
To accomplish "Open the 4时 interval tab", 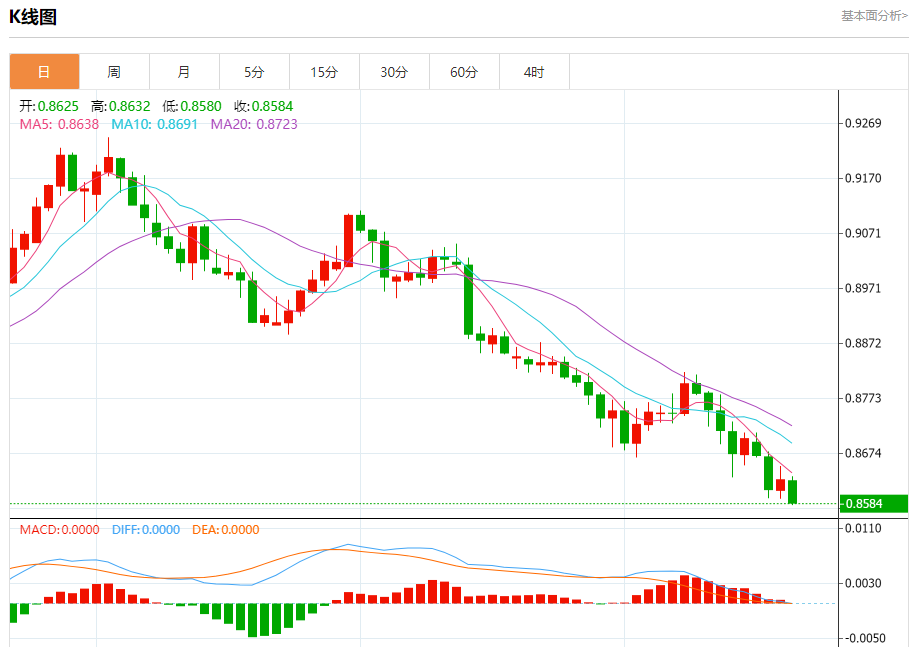I will (535, 72).
